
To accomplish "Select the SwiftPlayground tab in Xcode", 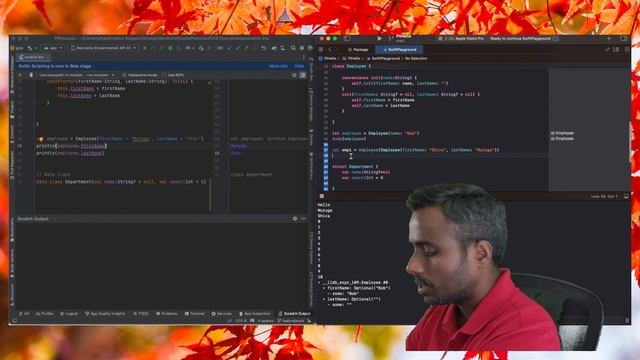I will point(399,50).
